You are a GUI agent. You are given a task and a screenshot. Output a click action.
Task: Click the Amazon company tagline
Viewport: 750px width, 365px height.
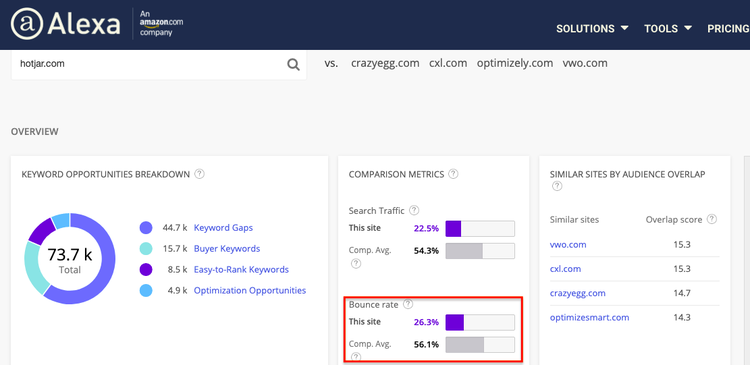pos(161,23)
